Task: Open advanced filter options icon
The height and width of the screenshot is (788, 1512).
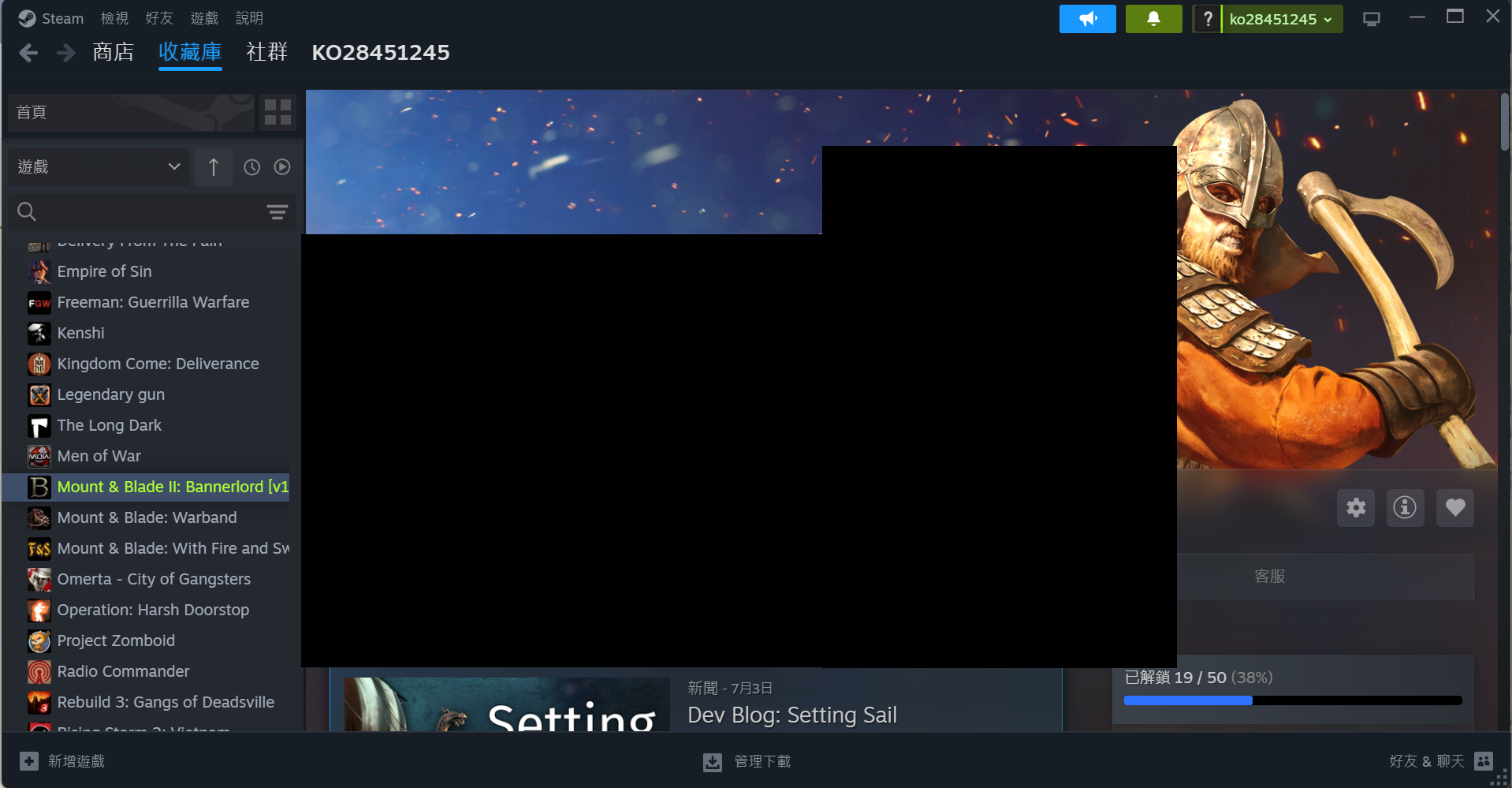Action: click(277, 211)
